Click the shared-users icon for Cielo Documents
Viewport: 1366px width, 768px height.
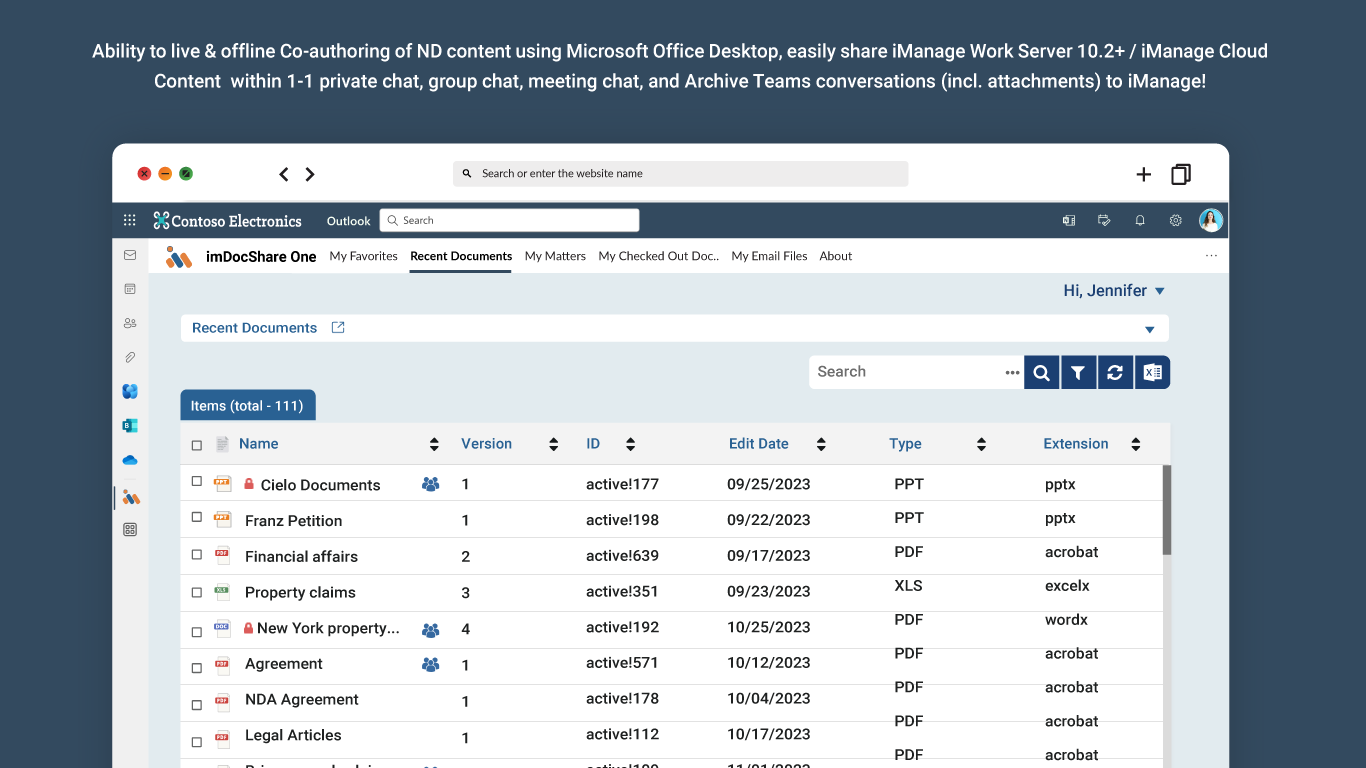tap(431, 484)
